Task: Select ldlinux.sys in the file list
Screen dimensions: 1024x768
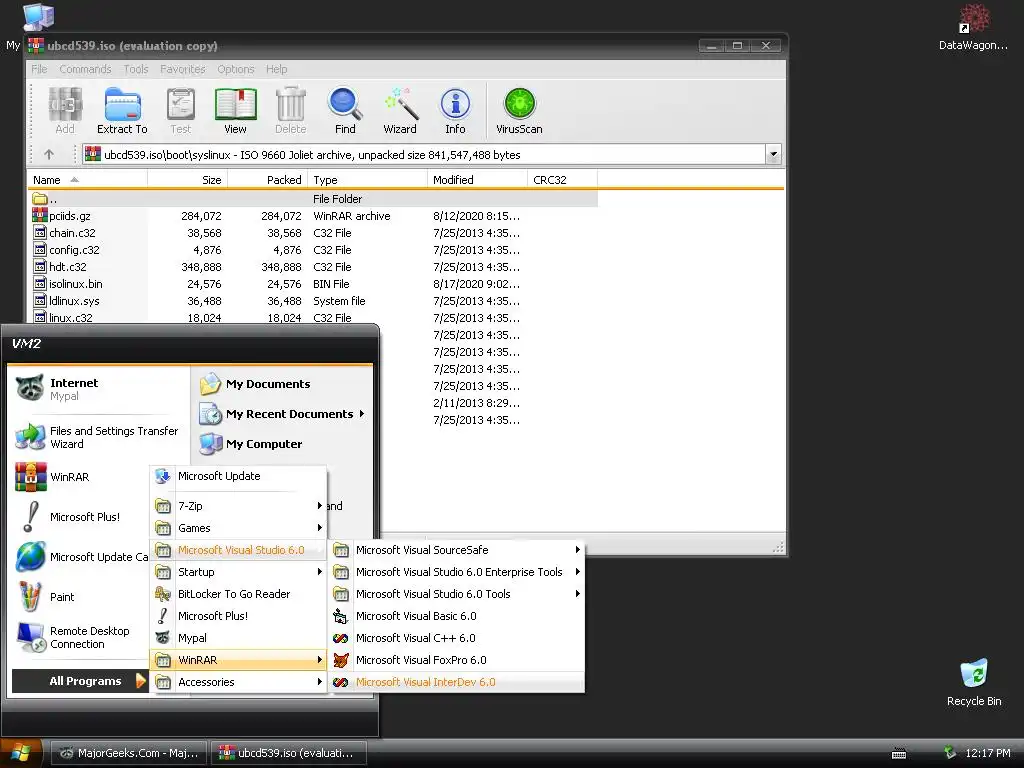Action: (x=313, y=301)
